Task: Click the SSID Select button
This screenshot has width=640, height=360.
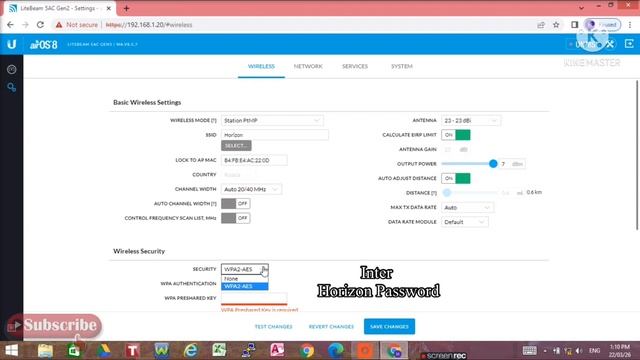Action: tap(236, 146)
